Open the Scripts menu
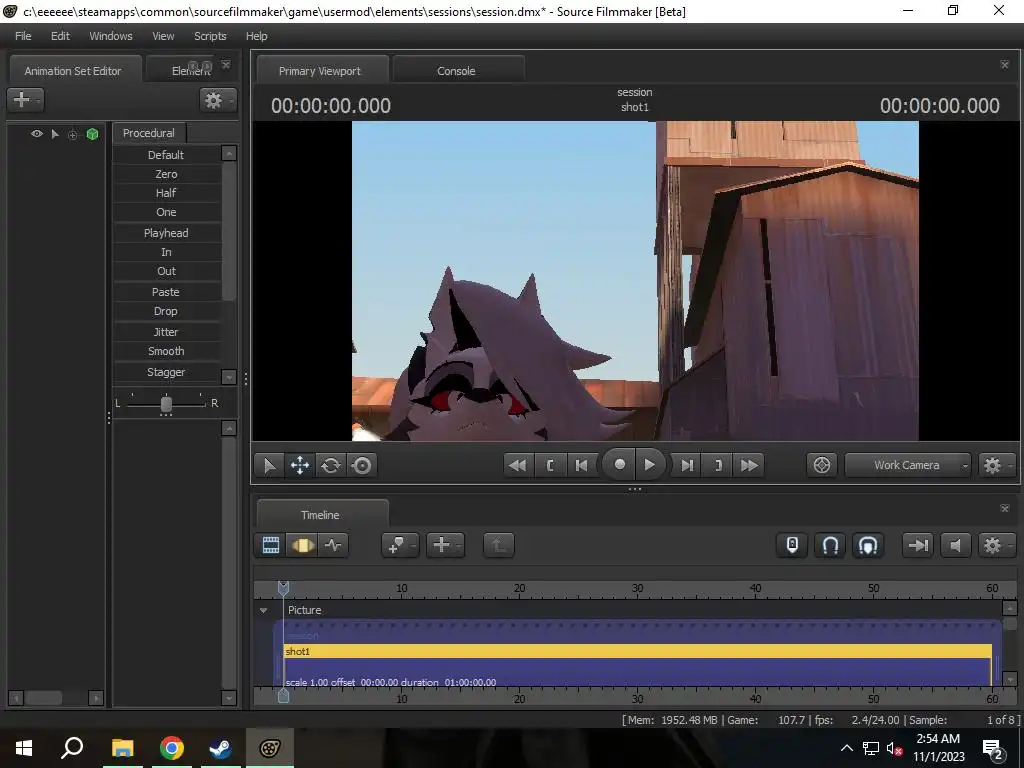Screen dimensions: 1024x768 coord(210,36)
